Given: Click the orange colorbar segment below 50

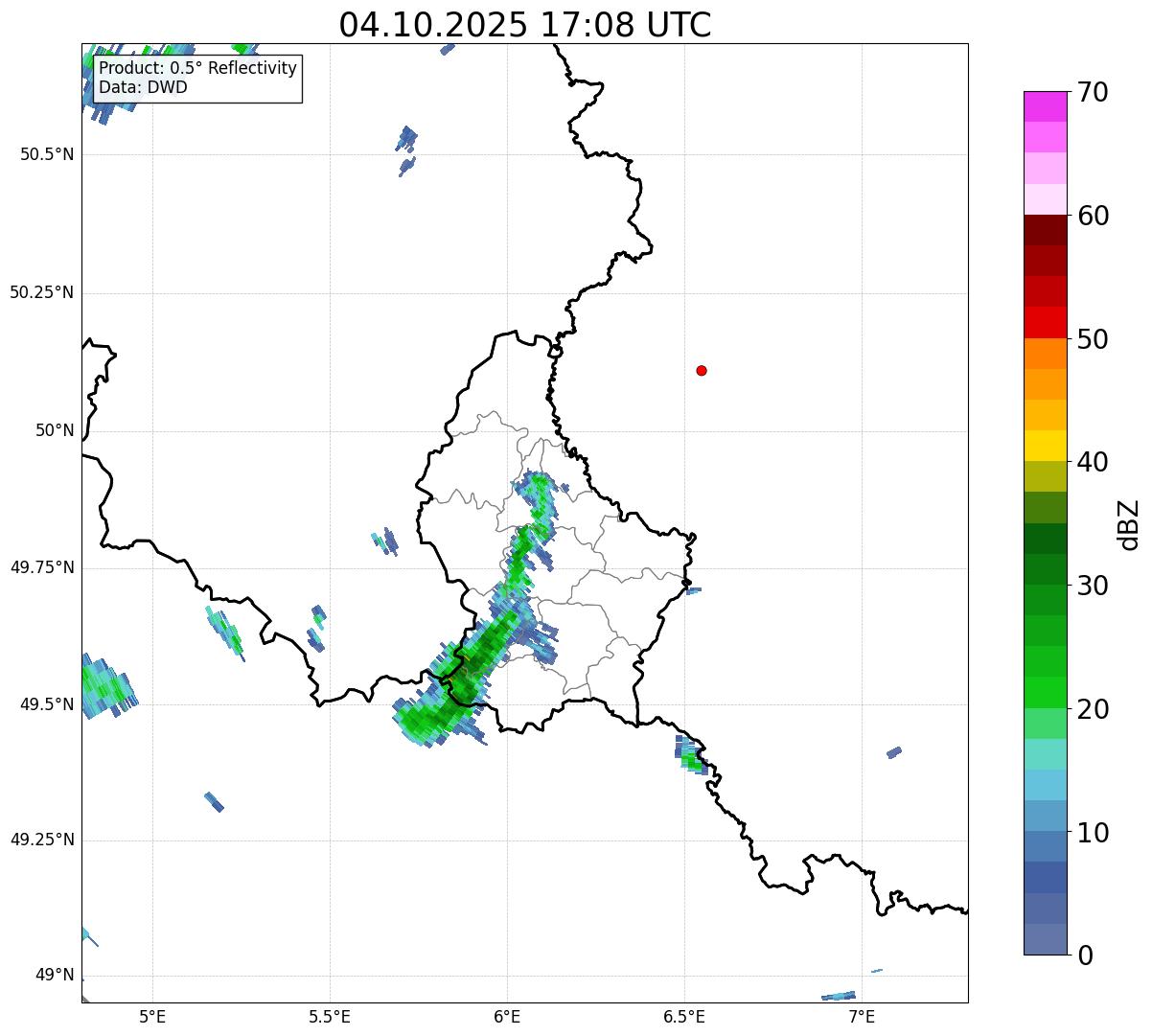Looking at the screenshot, I should coord(1045,354).
